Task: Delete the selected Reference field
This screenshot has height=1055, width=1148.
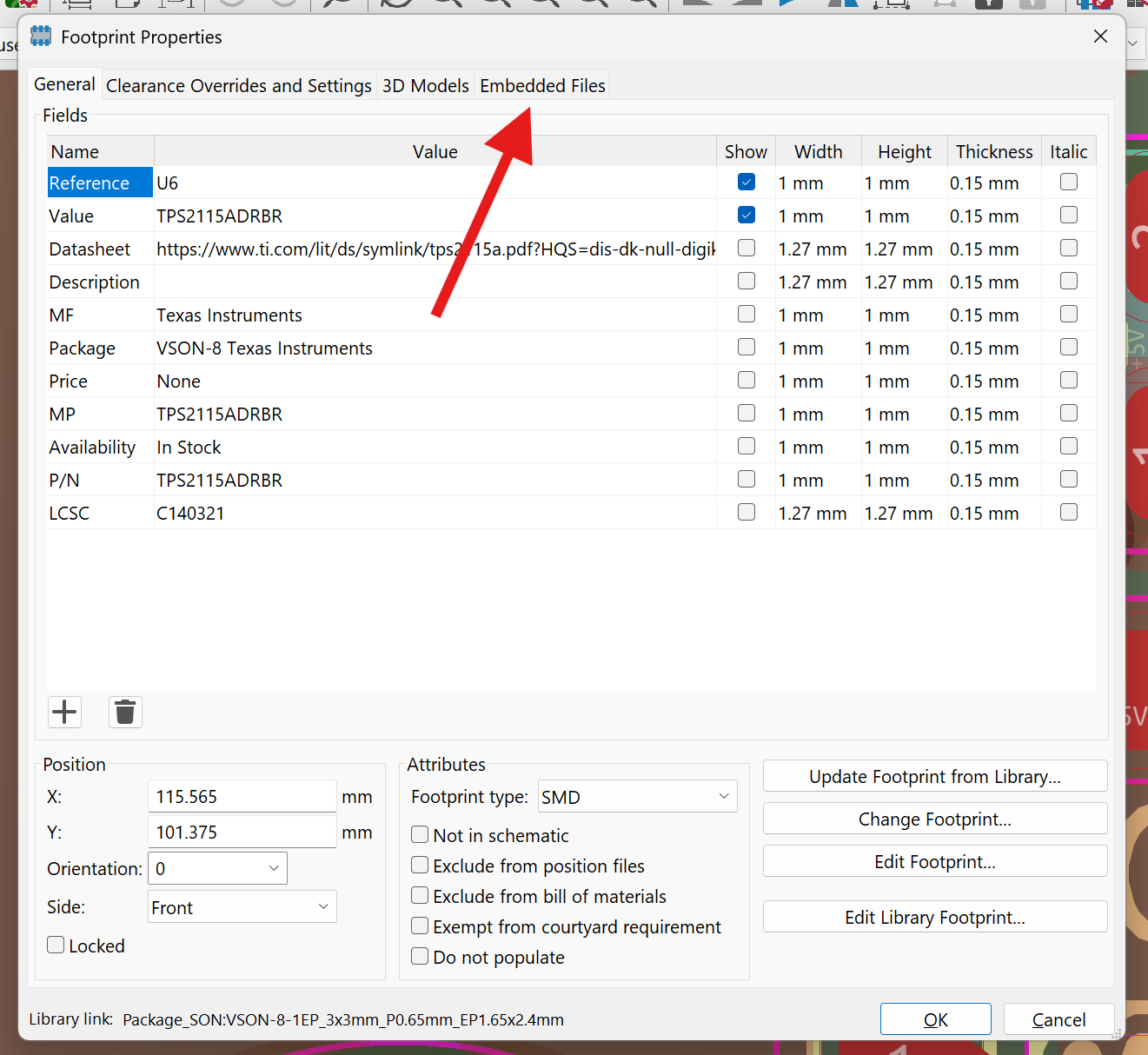Action: tap(124, 712)
